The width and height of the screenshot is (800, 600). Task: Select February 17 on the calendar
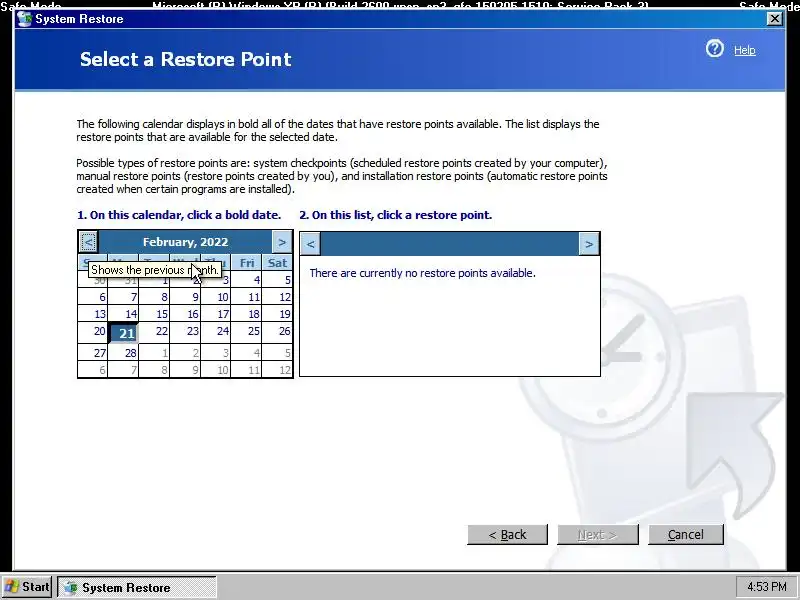[x=216, y=314]
